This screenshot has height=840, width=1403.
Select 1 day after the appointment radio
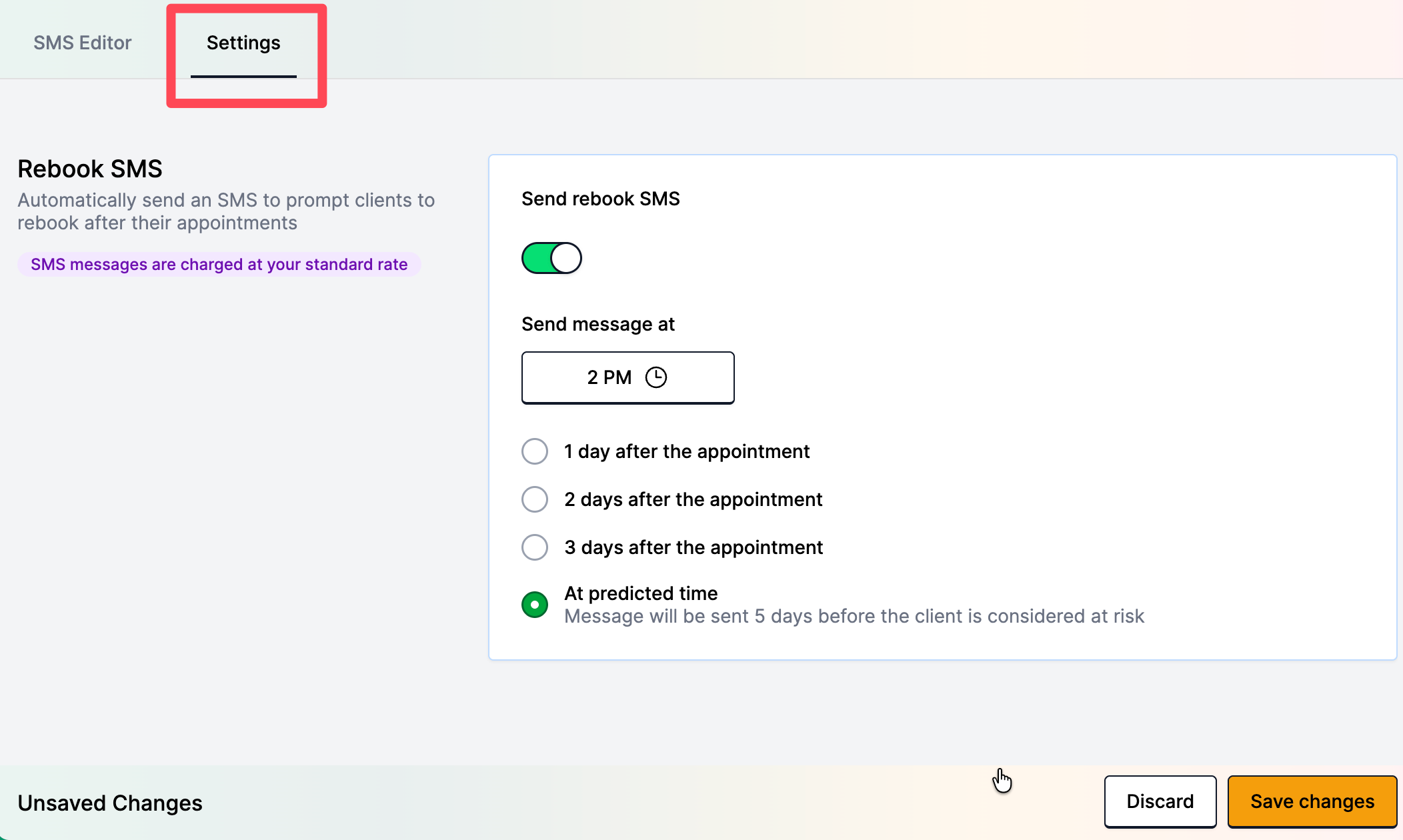click(x=535, y=451)
